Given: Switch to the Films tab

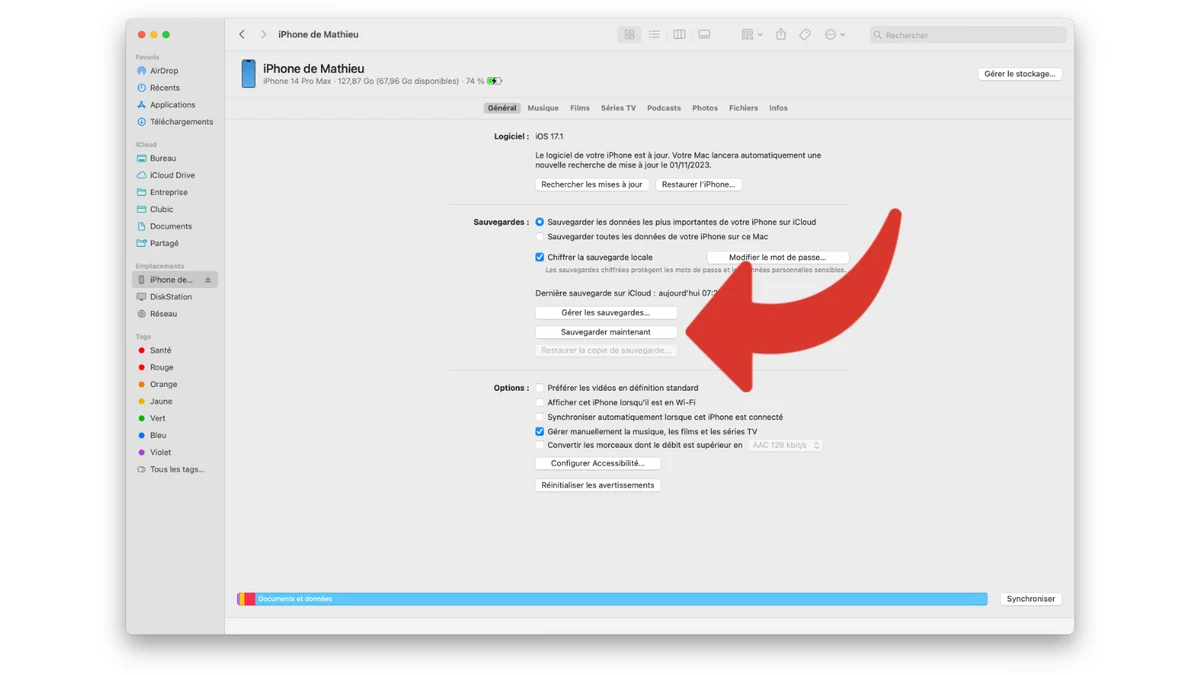Looking at the screenshot, I should coord(580,108).
